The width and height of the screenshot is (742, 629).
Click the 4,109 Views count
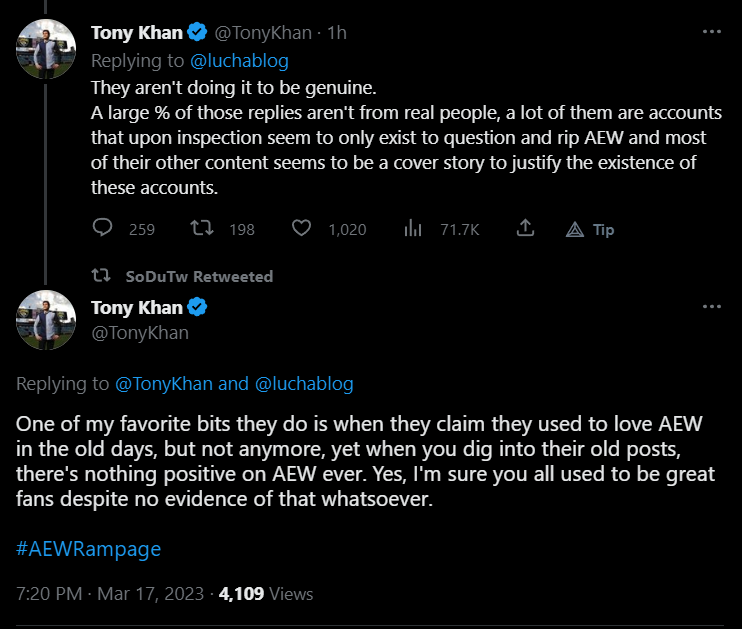pos(266,593)
